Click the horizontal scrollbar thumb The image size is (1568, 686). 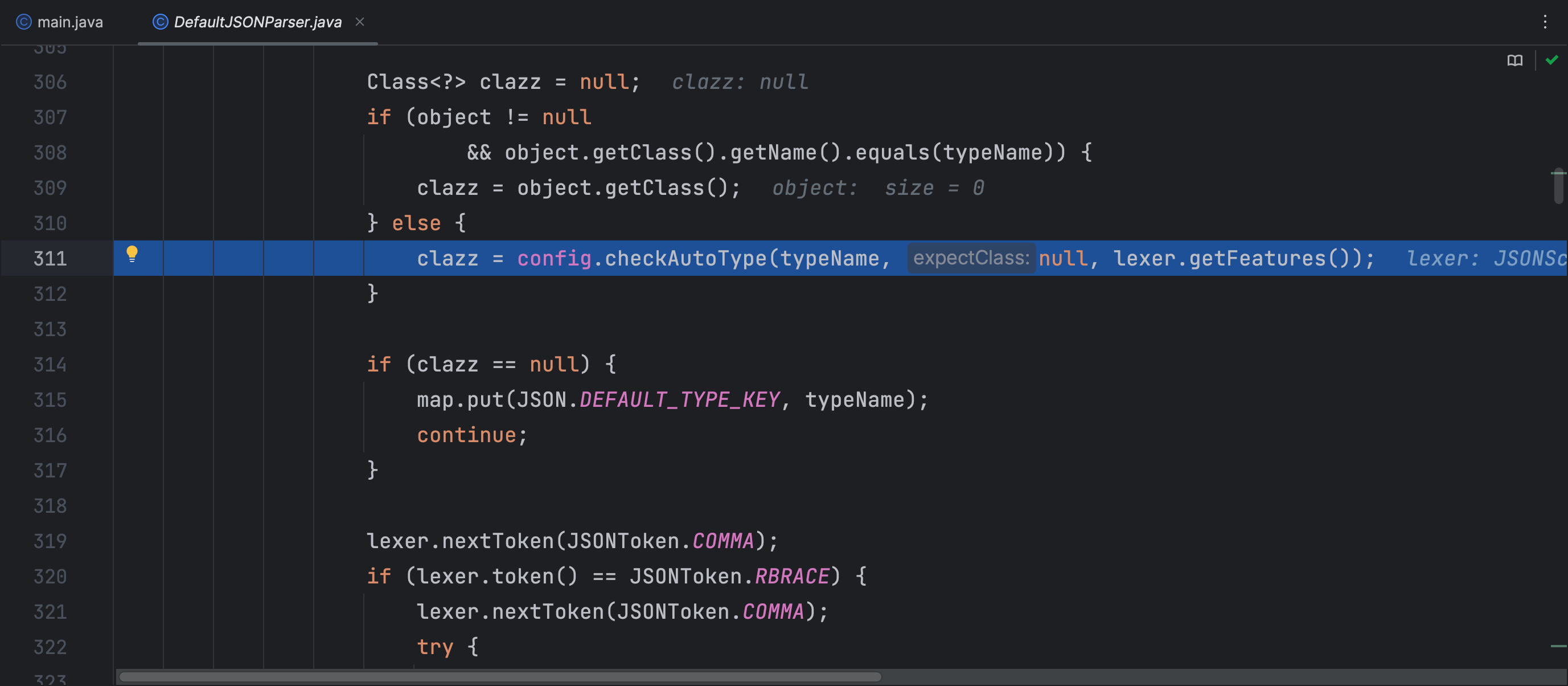(499, 676)
